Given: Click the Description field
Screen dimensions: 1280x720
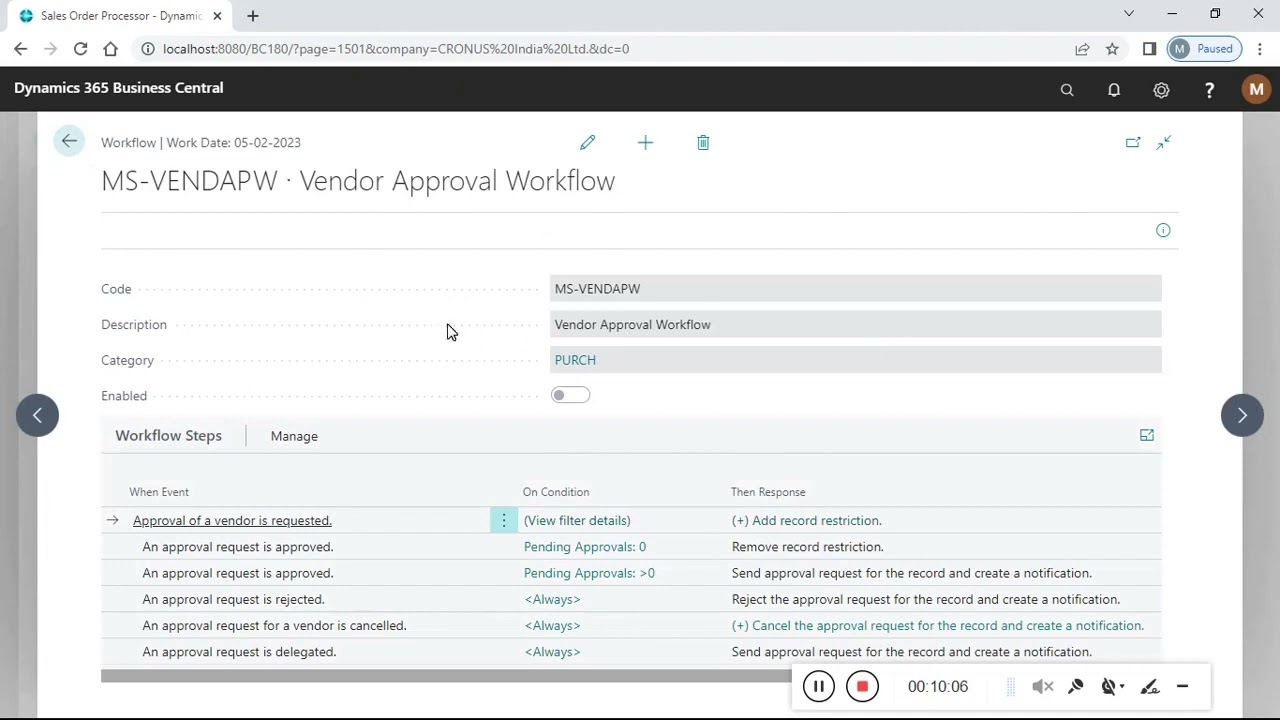Looking at the screenshot, I should [x=855, y=325].
